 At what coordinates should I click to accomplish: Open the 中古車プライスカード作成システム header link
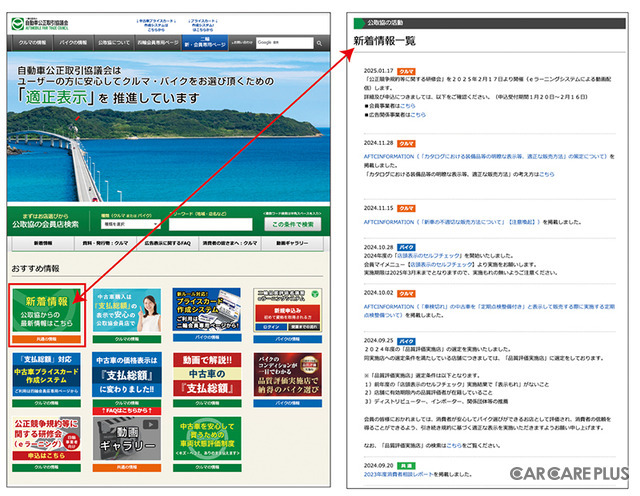[156, 25]
